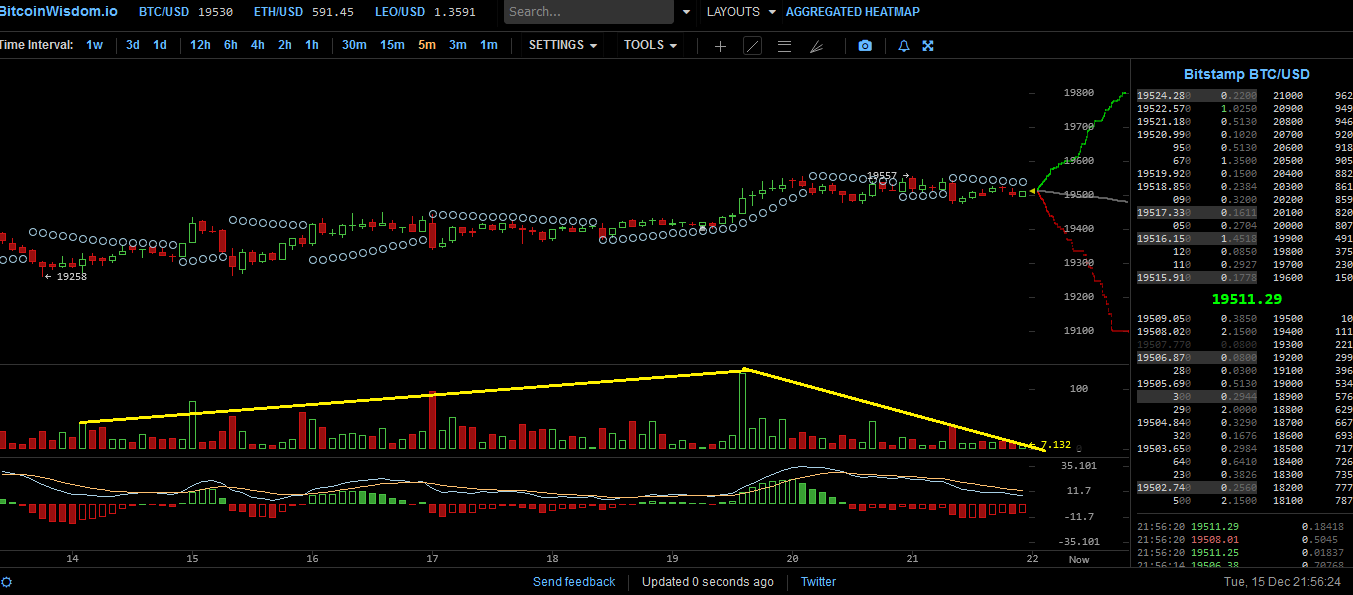Switch time interval to 15m

(x=392, y=45)
